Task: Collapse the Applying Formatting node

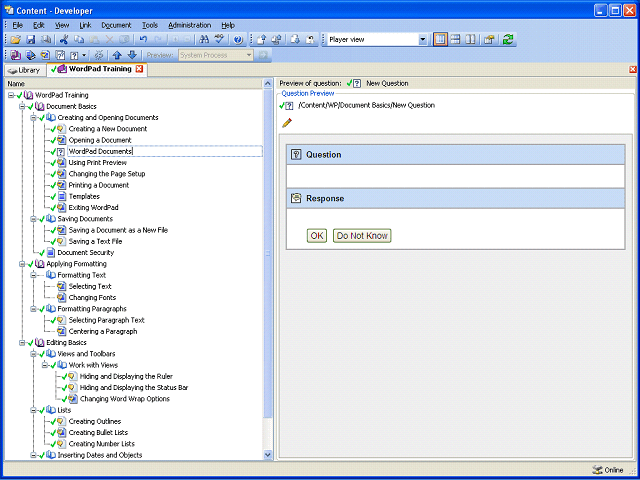Action: (x=22, y=264)
